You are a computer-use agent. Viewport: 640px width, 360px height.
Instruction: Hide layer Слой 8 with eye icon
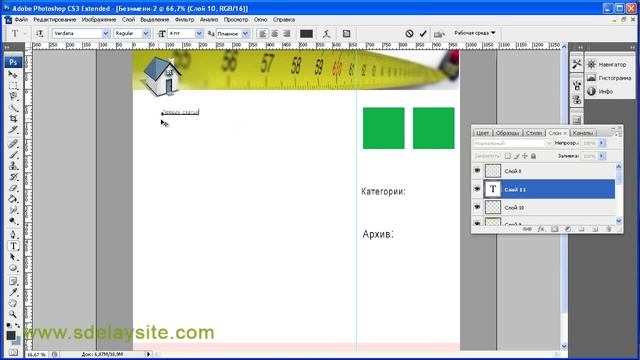pyautogui.click(x=477, y=171)
